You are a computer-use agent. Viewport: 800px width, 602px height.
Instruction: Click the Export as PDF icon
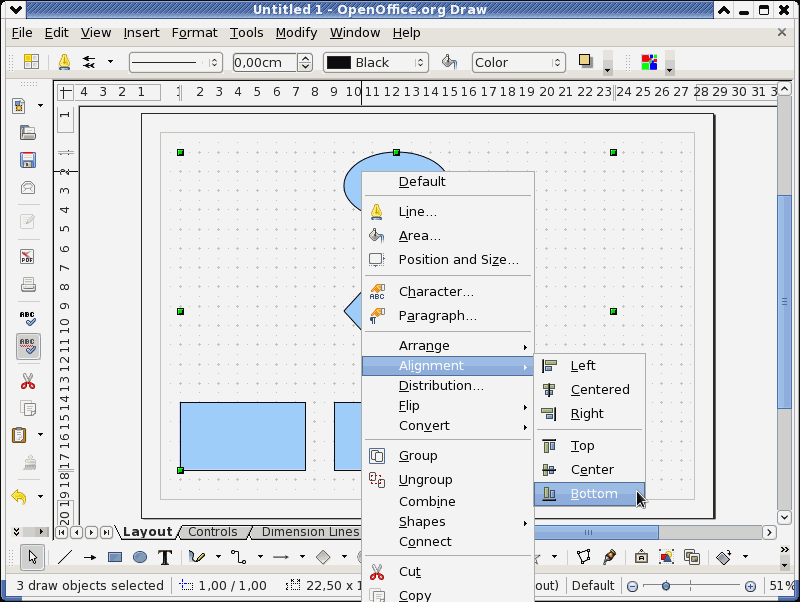tap(28, 256)
